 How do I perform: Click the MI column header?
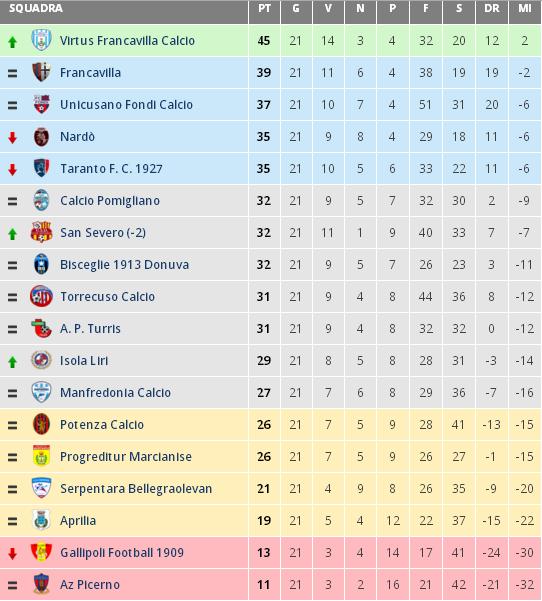click(x=524, y=9)
